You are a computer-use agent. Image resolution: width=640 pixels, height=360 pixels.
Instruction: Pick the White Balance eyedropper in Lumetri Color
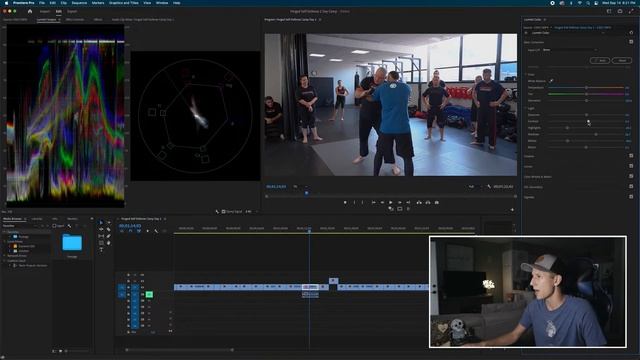551,81
